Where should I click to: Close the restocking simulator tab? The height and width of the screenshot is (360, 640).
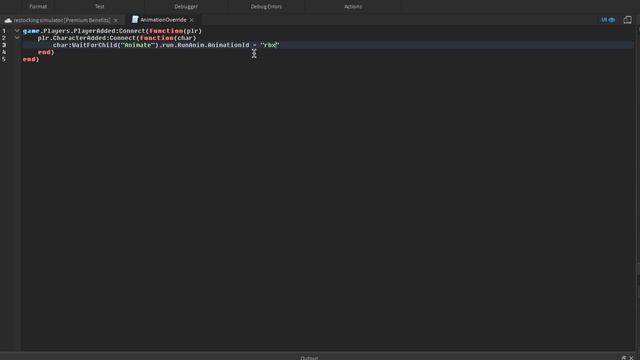(116, 20)
